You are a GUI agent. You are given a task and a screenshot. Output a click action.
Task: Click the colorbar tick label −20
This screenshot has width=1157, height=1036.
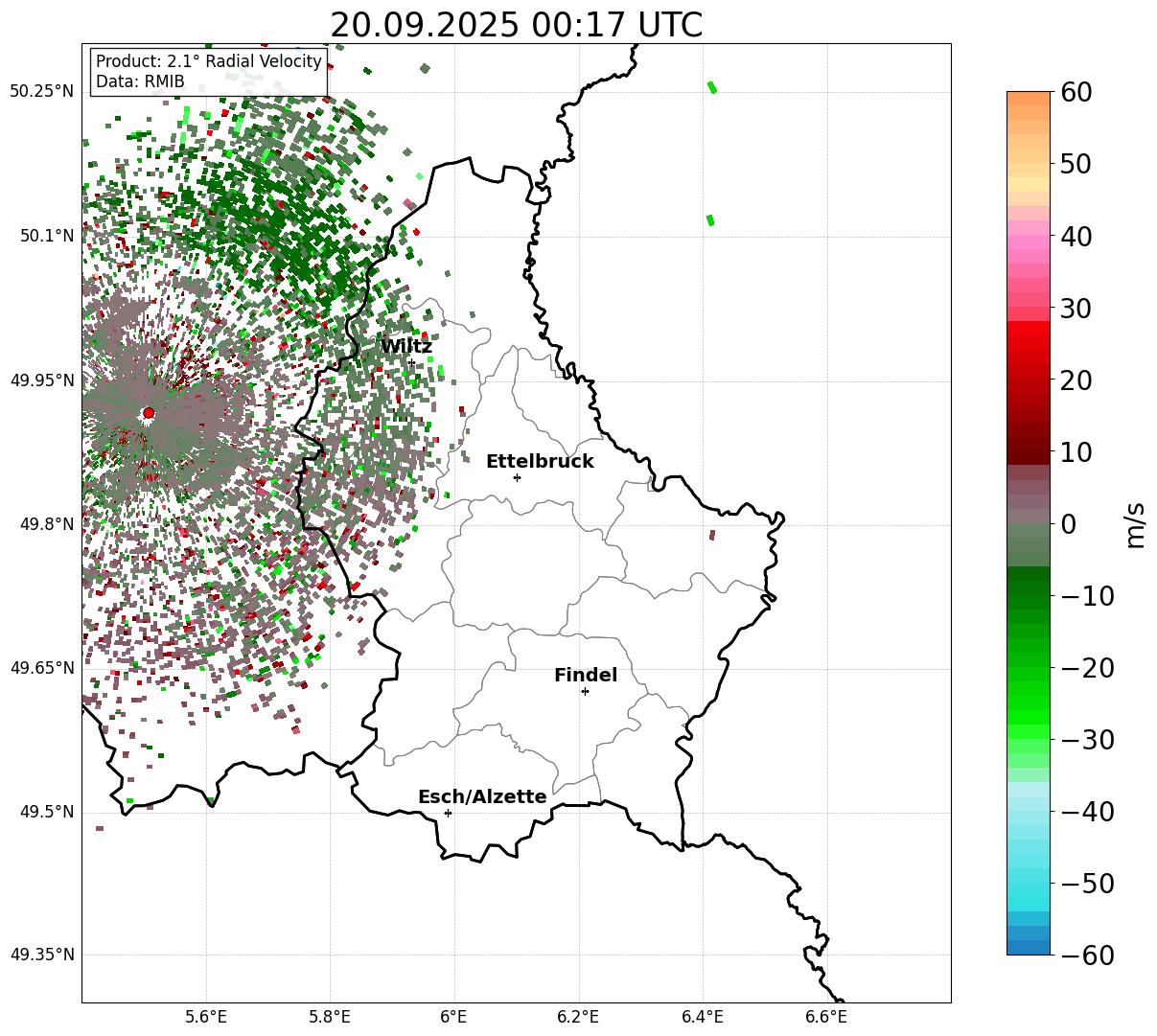[x=1087, y=667]
